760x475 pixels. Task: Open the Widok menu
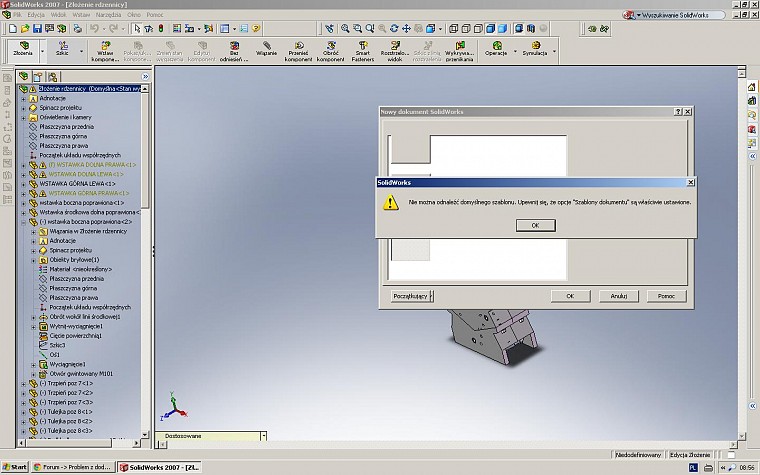click(59, 15)
